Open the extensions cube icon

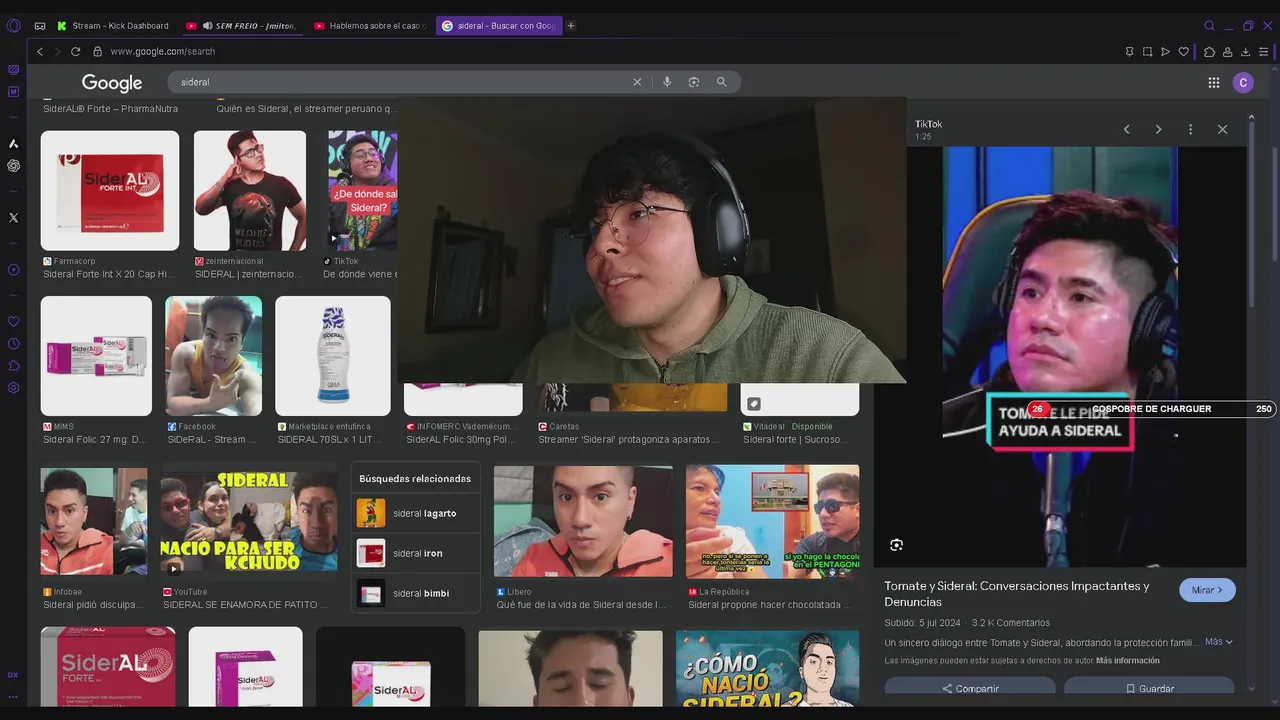click(1209, 52)
